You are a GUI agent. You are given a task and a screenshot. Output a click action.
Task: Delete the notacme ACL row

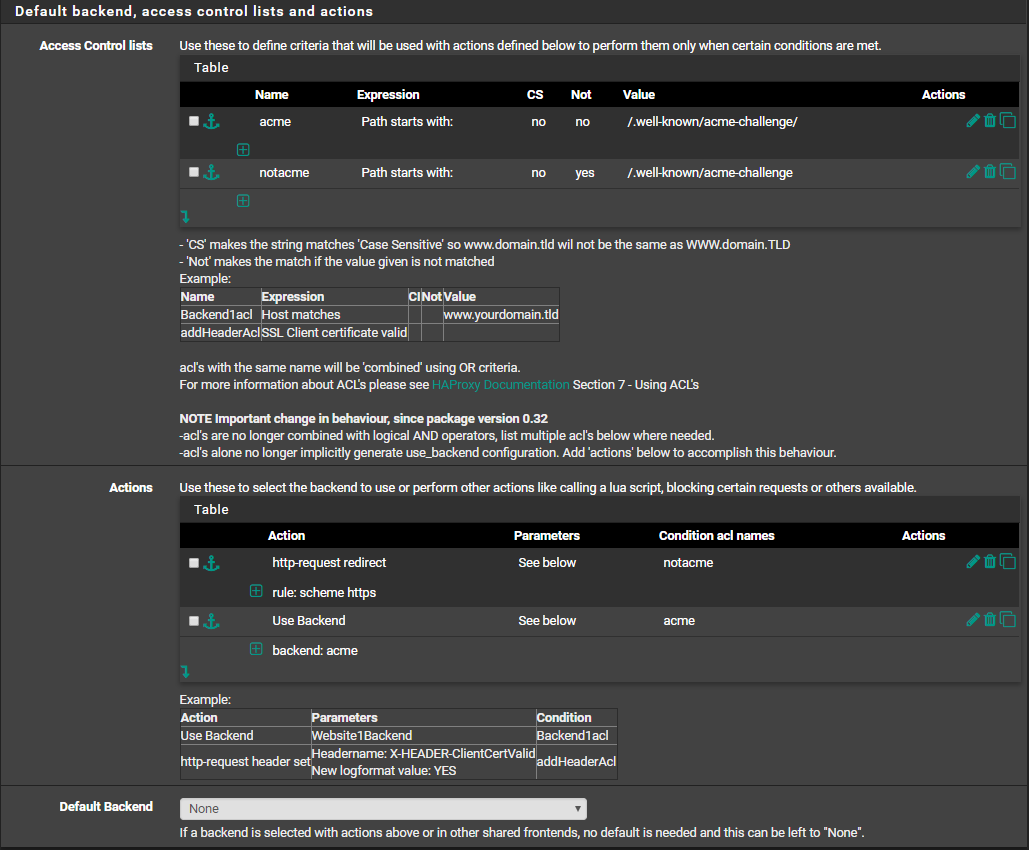[990, 172]
